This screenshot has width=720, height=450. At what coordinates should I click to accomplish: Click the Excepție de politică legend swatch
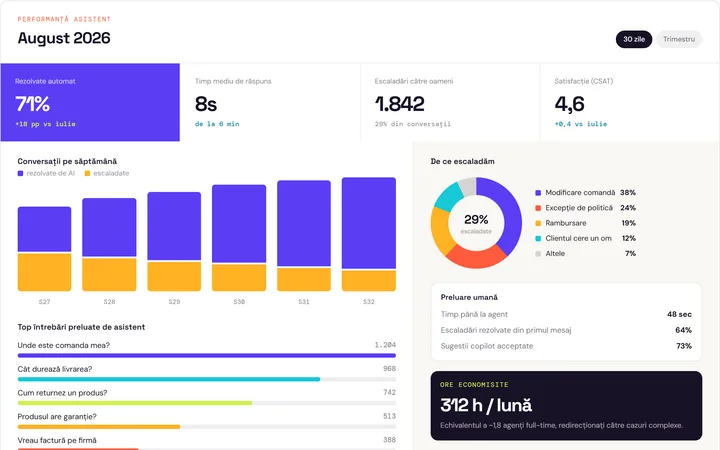[538, 208]
